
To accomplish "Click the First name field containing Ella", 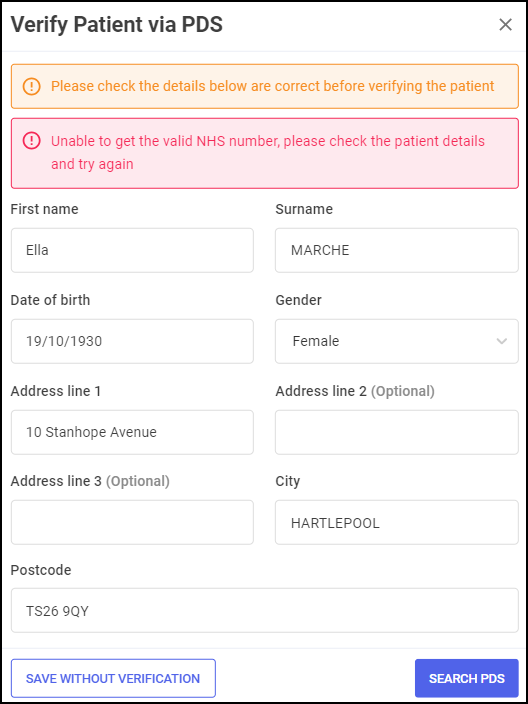I will point(132,250).
